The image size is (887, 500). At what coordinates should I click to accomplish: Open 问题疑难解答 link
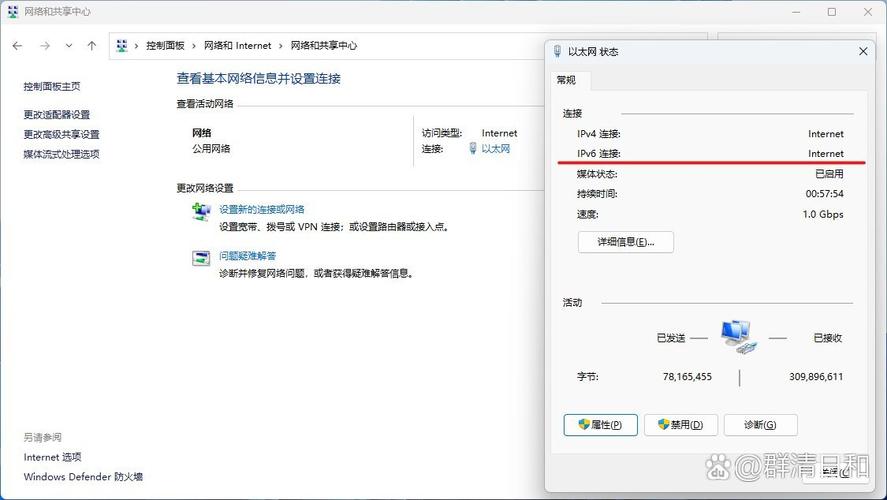click(248, 256)
